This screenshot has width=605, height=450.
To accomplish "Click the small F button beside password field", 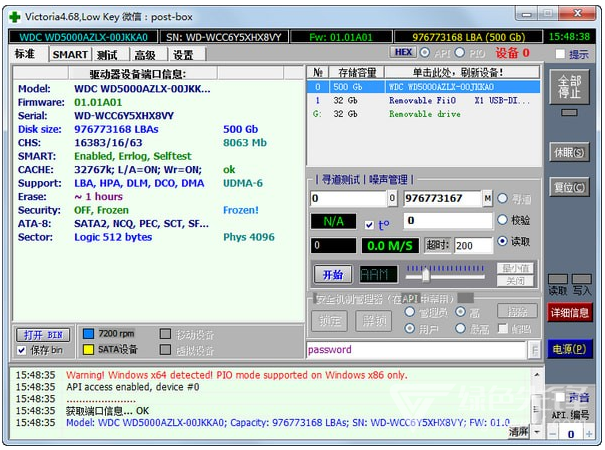I will [534, 350].
